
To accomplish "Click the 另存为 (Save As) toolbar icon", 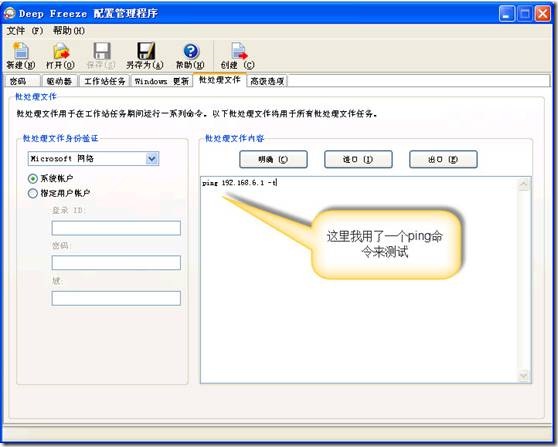I will (145, 55).
